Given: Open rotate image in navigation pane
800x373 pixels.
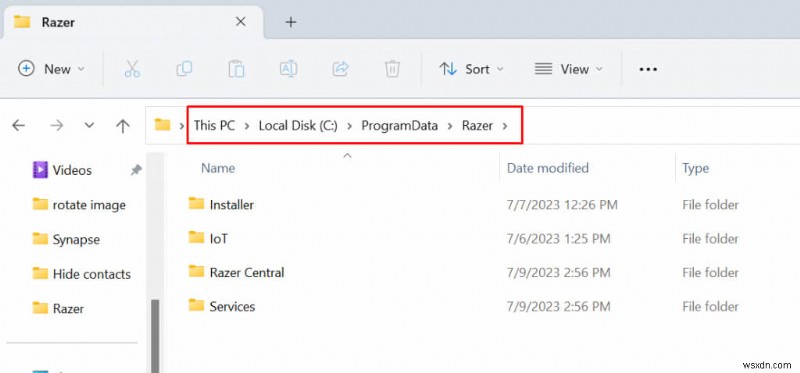Looking at the screenshot, I should [89, 205].
